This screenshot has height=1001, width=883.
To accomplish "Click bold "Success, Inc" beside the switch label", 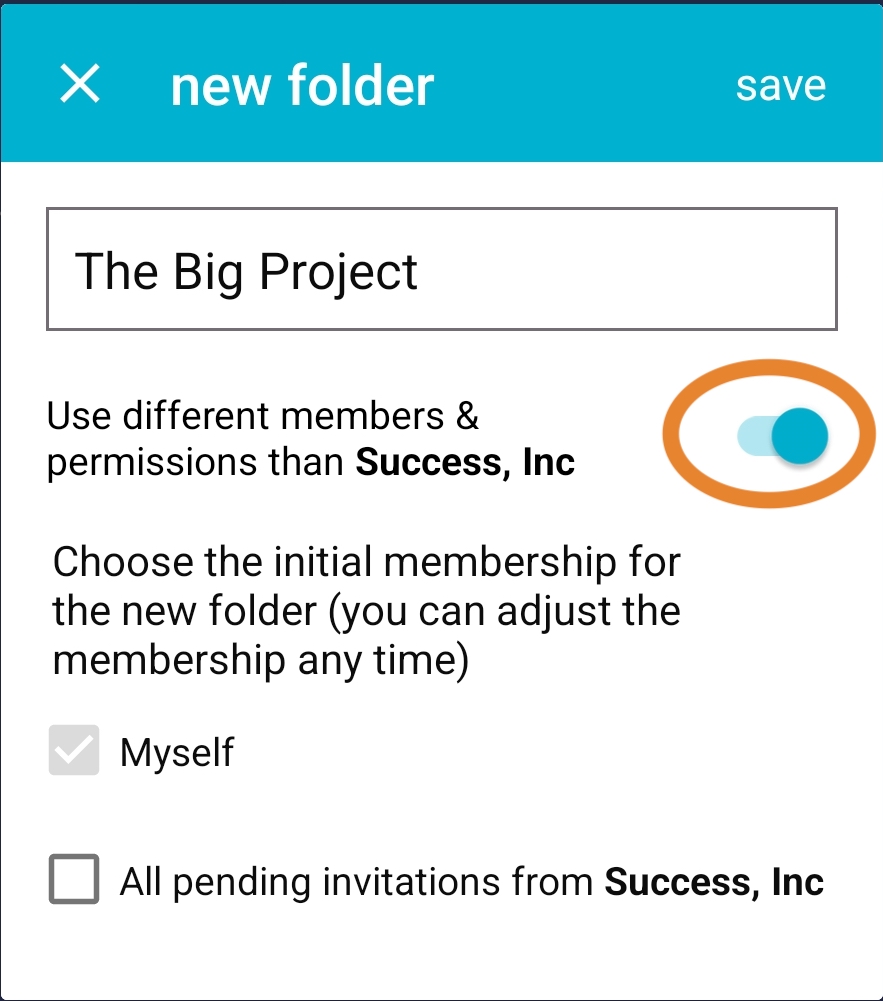I will click(x=466, y=463).
